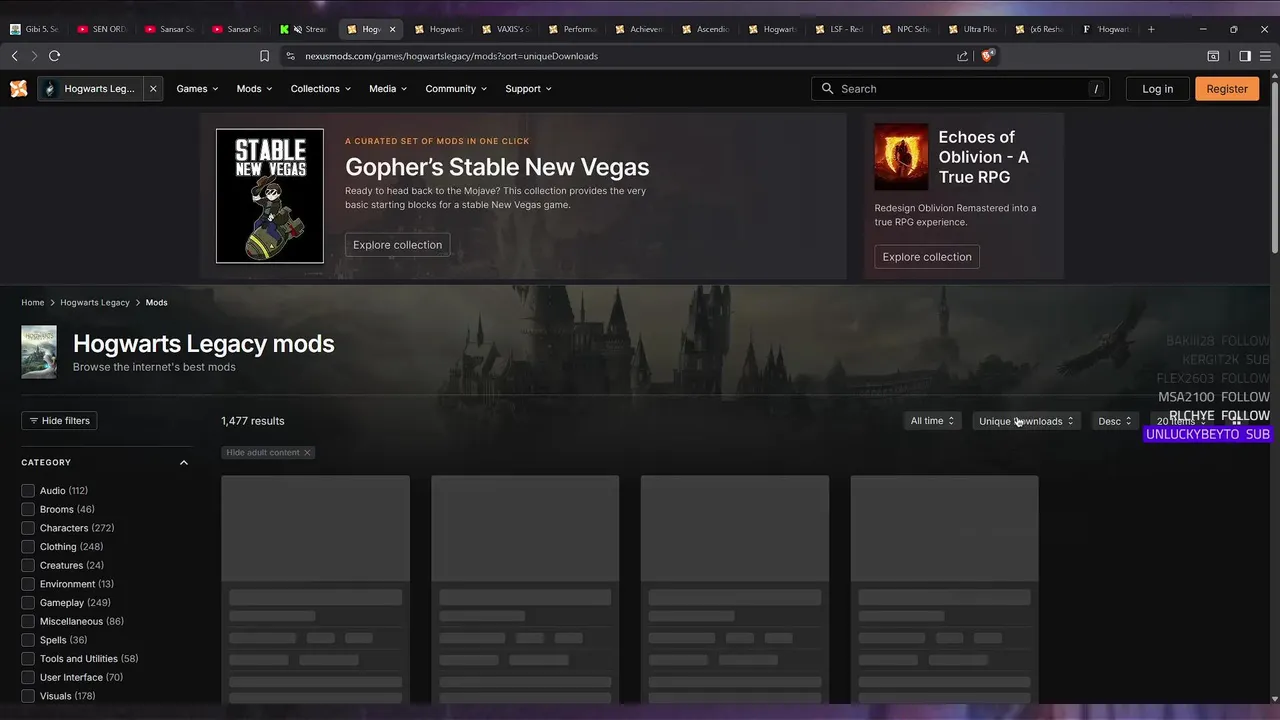Switch to the Streamlabs tab
This screenshot has width=1280, height=720.
305,29
